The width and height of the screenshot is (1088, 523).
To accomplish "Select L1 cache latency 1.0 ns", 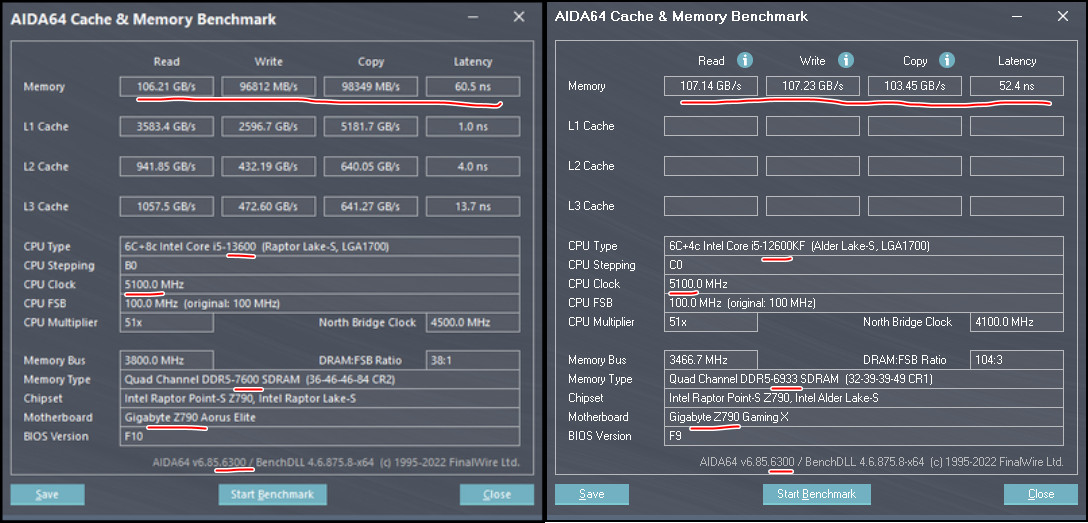I will click(473, 127).
